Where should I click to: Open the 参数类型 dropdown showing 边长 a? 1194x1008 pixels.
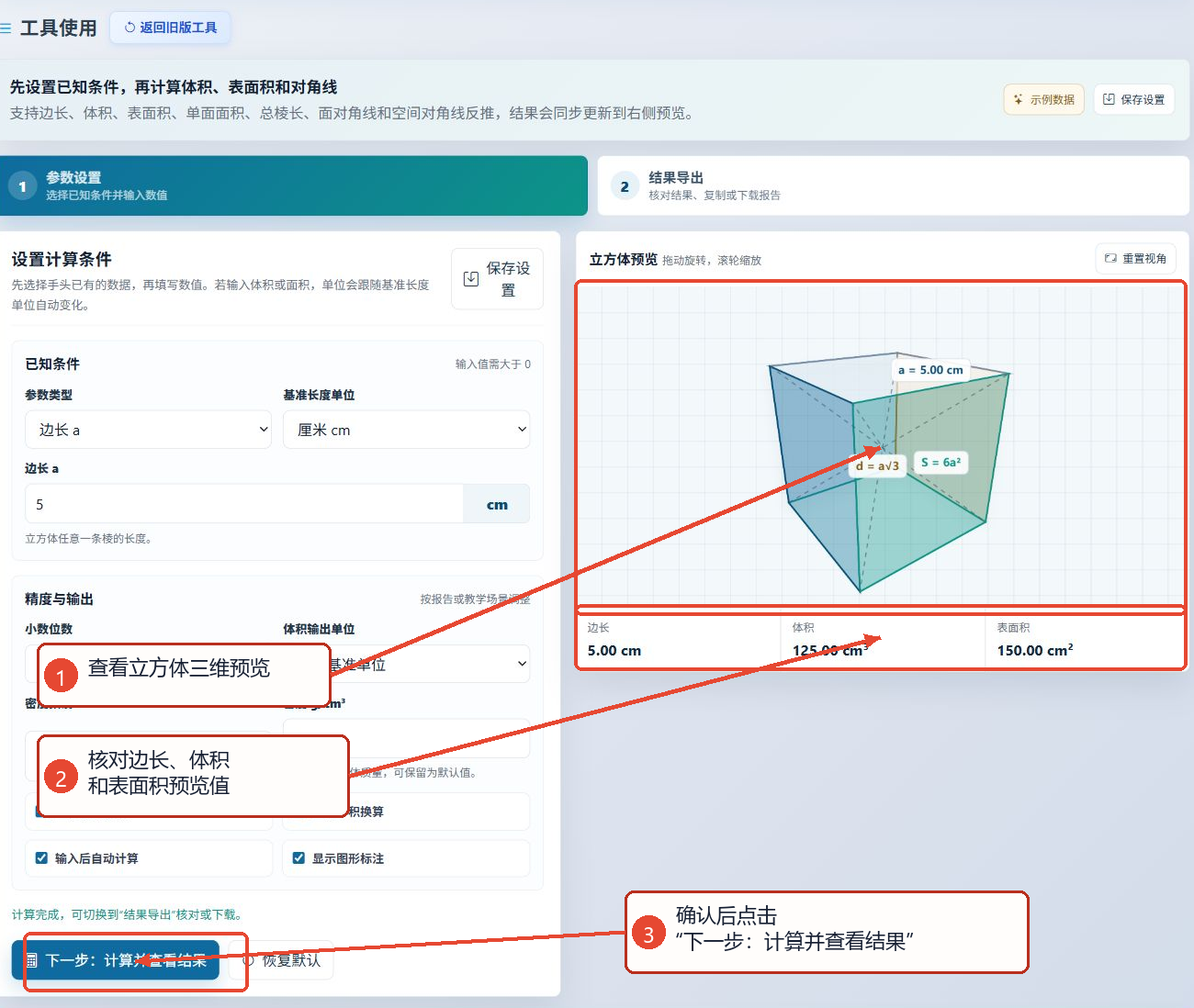(x=148, y=430)
